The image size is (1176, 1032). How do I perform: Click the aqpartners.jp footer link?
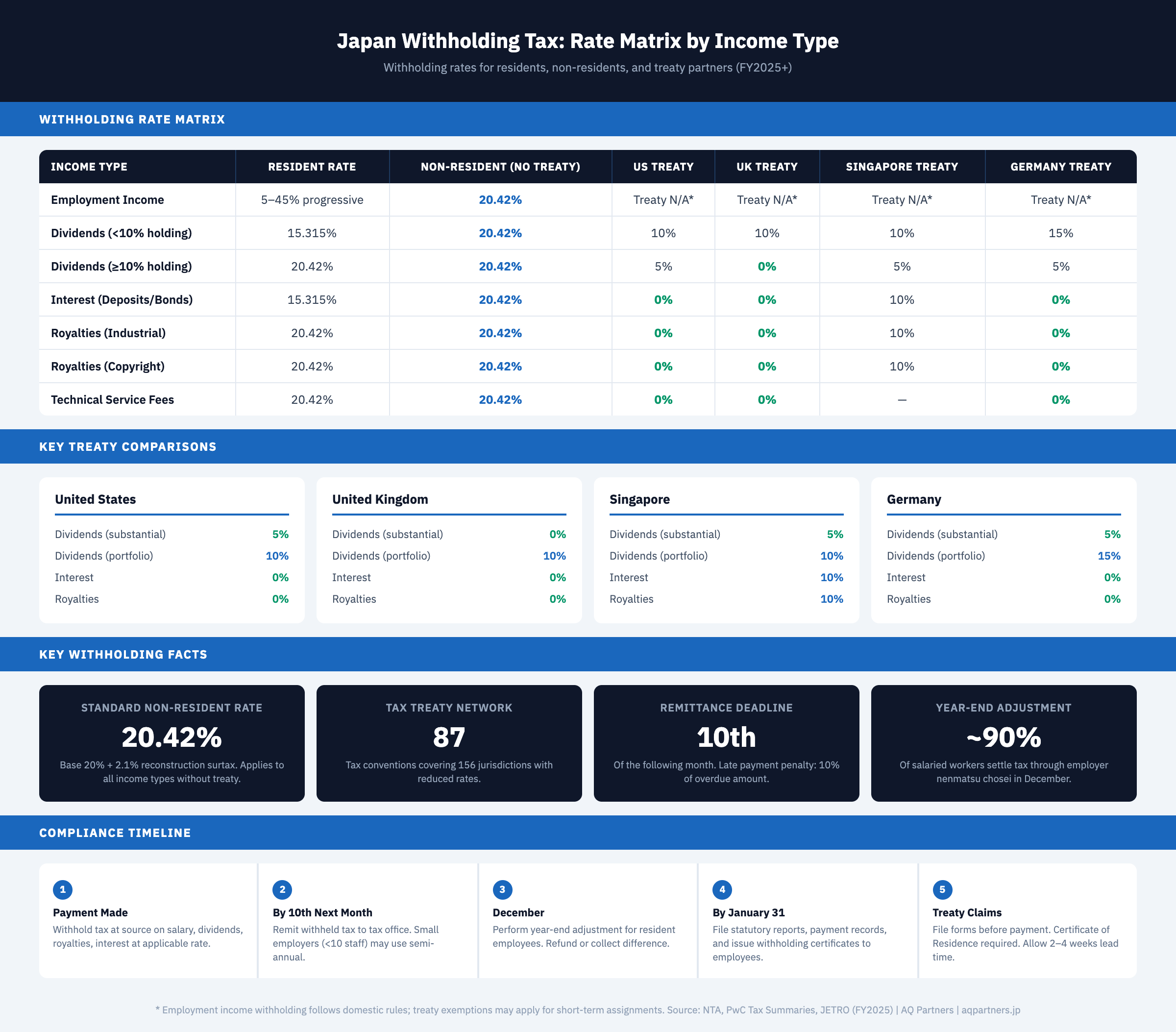(990, 1010)
